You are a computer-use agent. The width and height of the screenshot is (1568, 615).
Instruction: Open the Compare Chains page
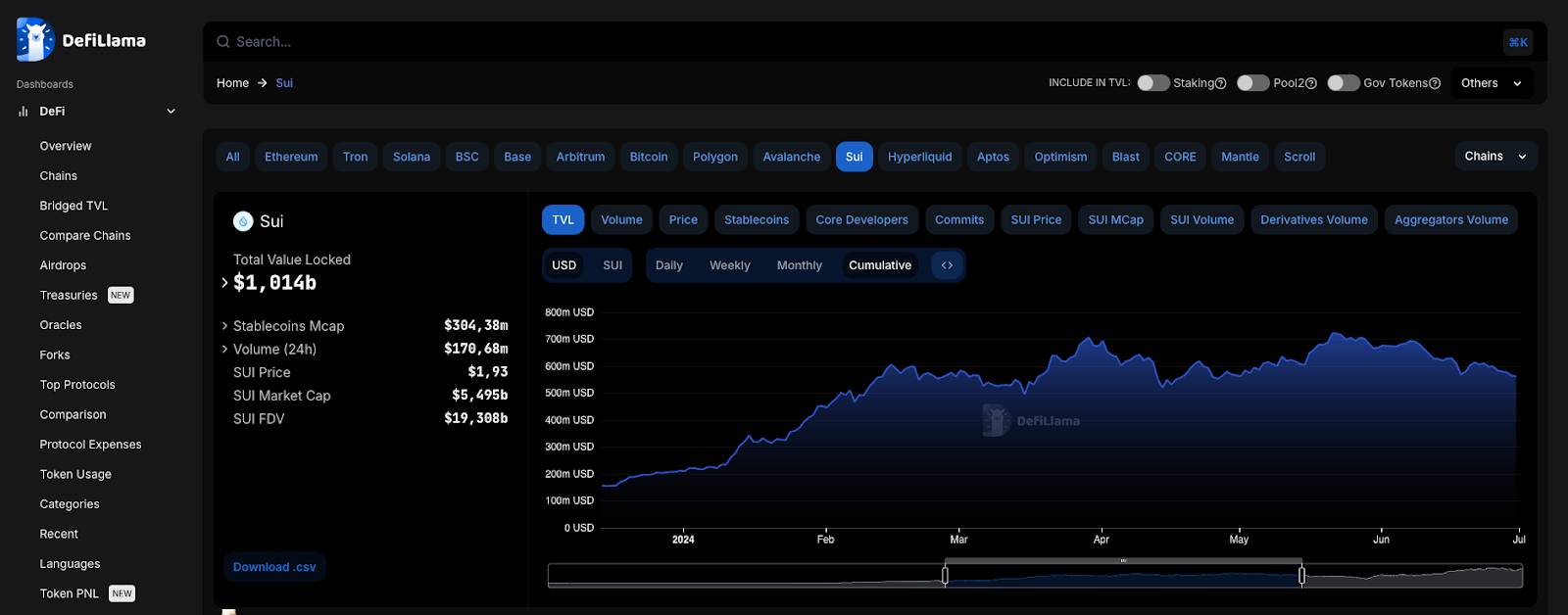[85, 236]
